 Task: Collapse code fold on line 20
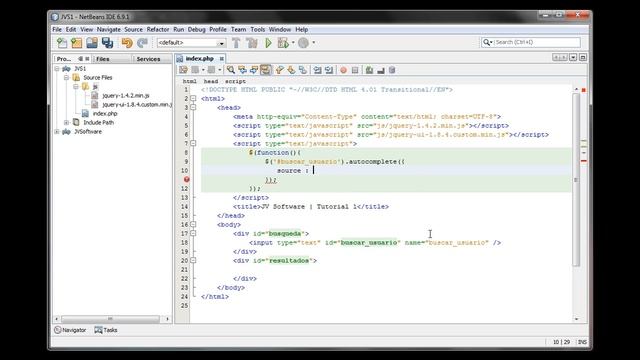click(193, 260)
